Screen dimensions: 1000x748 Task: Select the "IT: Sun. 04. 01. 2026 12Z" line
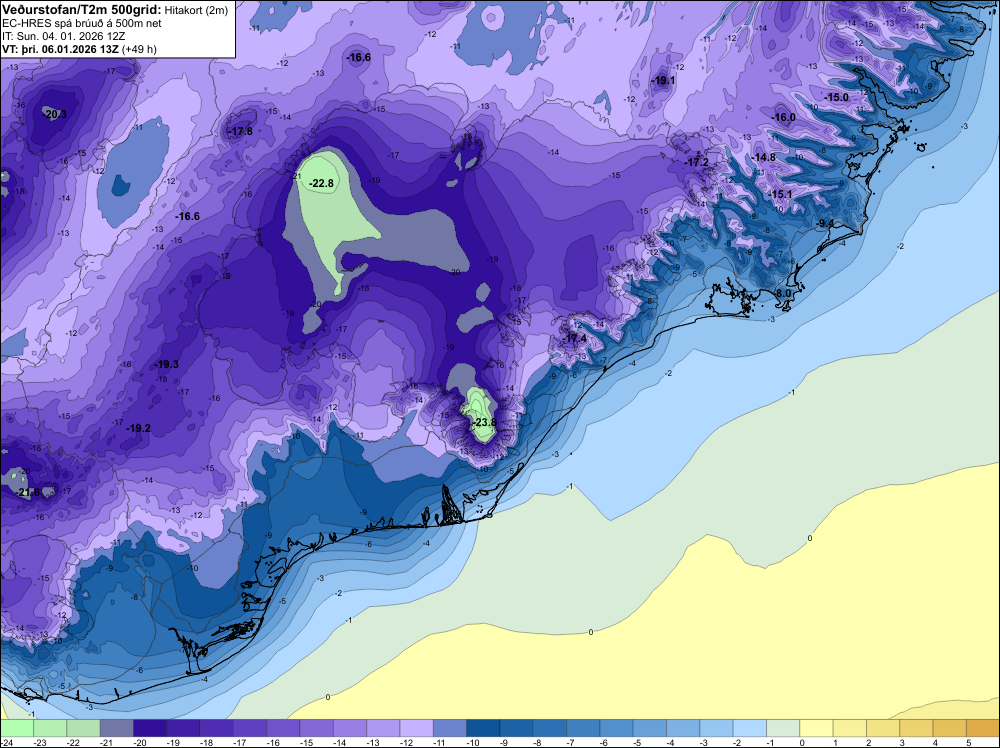tap(63, 36)
